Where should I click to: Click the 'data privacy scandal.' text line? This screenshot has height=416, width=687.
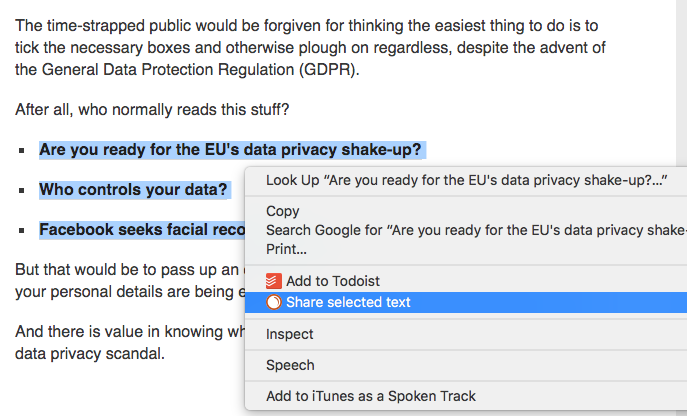90,354
